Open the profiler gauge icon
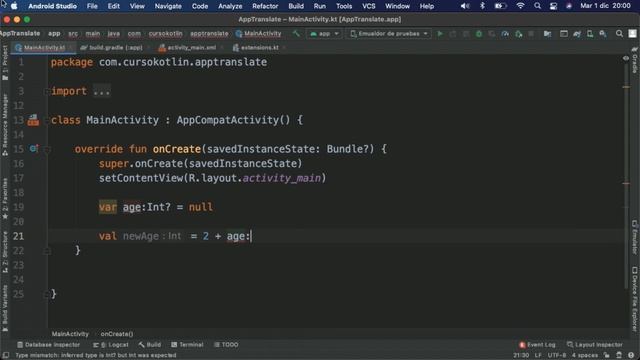This screenshot has width=640, height=360. [x=505, y=34]
